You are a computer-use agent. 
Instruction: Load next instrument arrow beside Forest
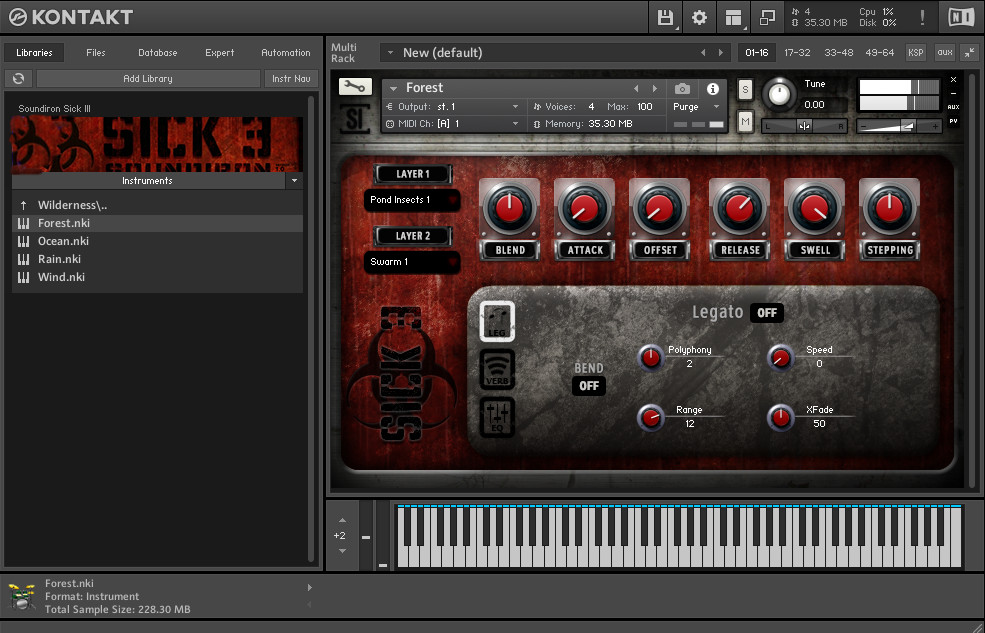click(x=655, y=89)
